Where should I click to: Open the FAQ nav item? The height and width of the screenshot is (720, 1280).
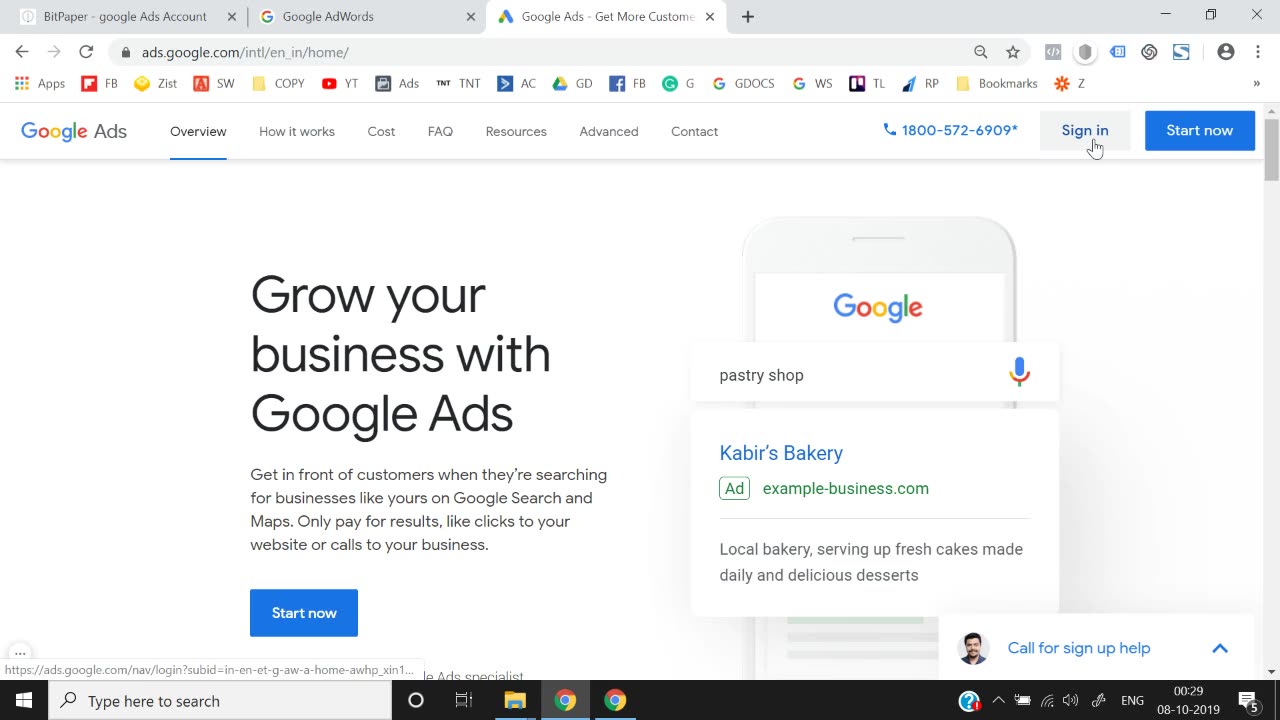[x=440, y=131]
